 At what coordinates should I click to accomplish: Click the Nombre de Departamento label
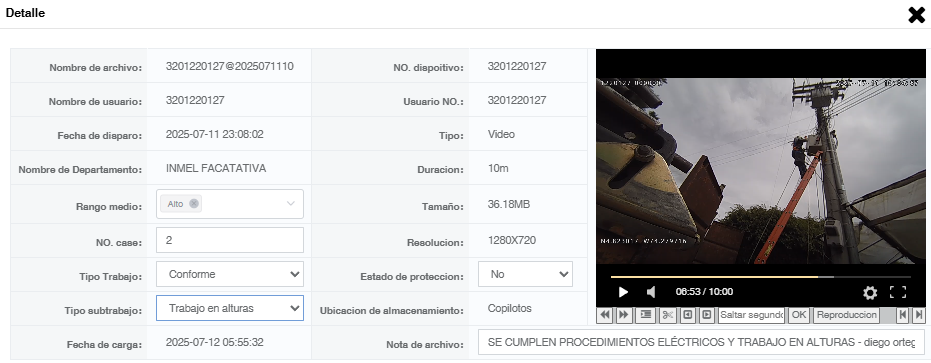[80, 170]
